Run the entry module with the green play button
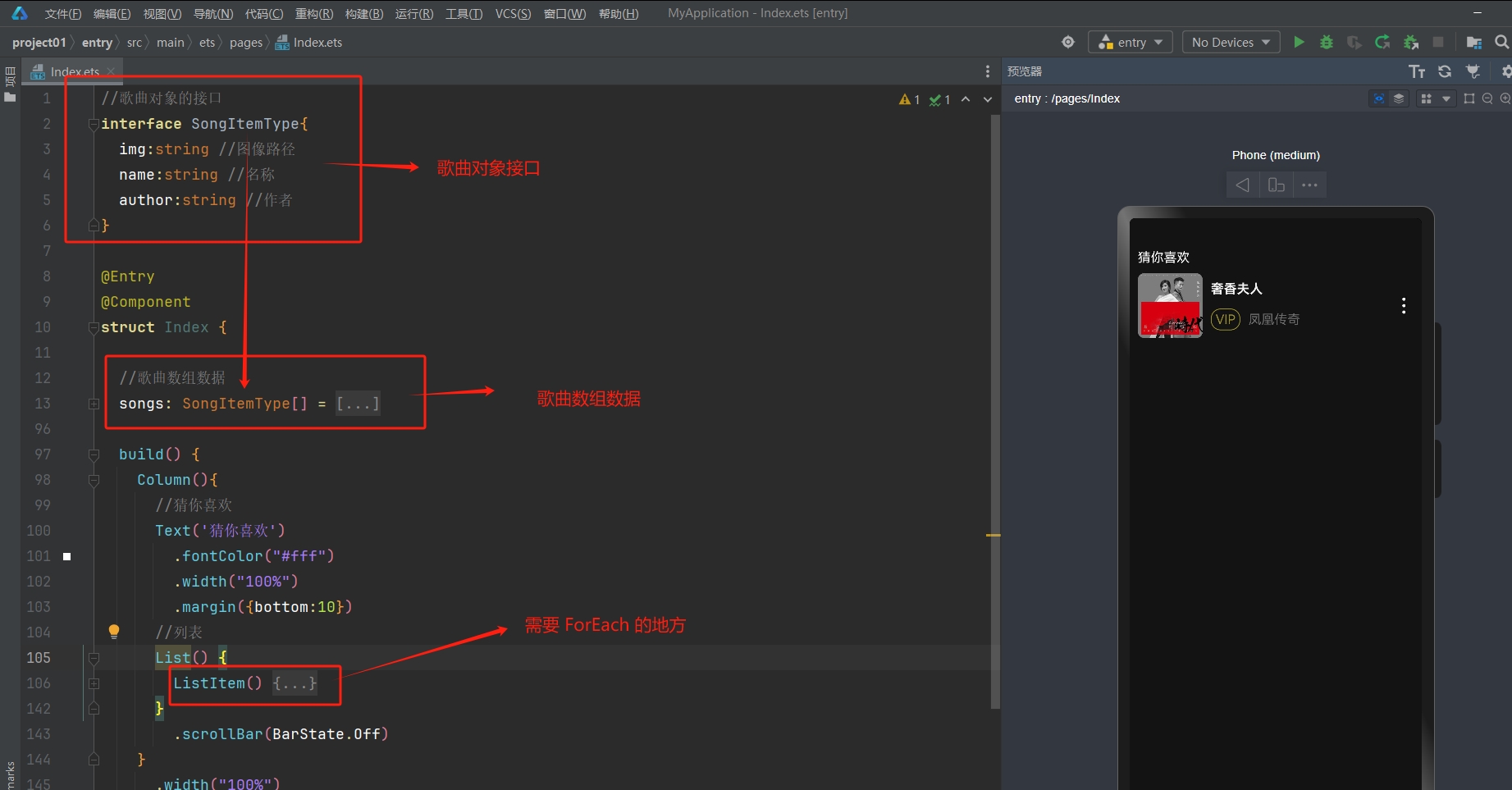Screen dimensions: 1512x790 (x=1299, y=42)
